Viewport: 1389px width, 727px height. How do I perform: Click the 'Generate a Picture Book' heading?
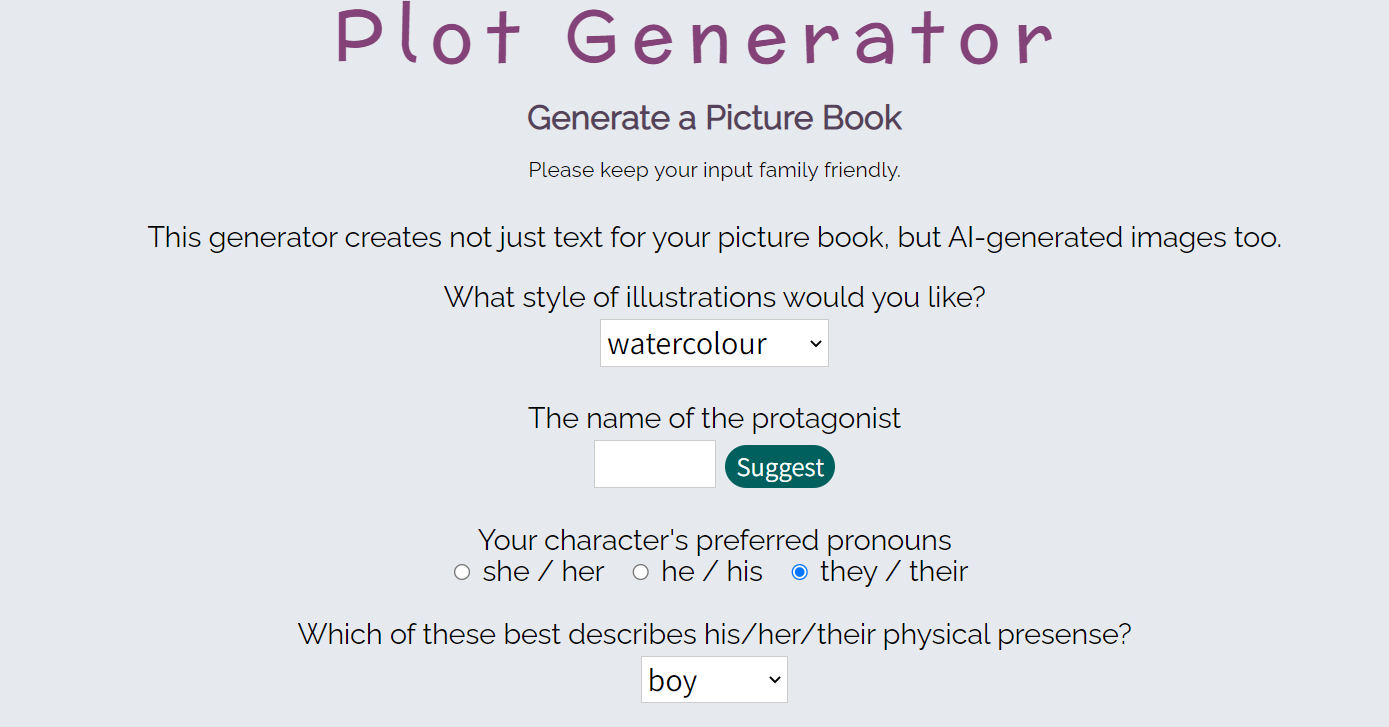click(x=714, y=118)
